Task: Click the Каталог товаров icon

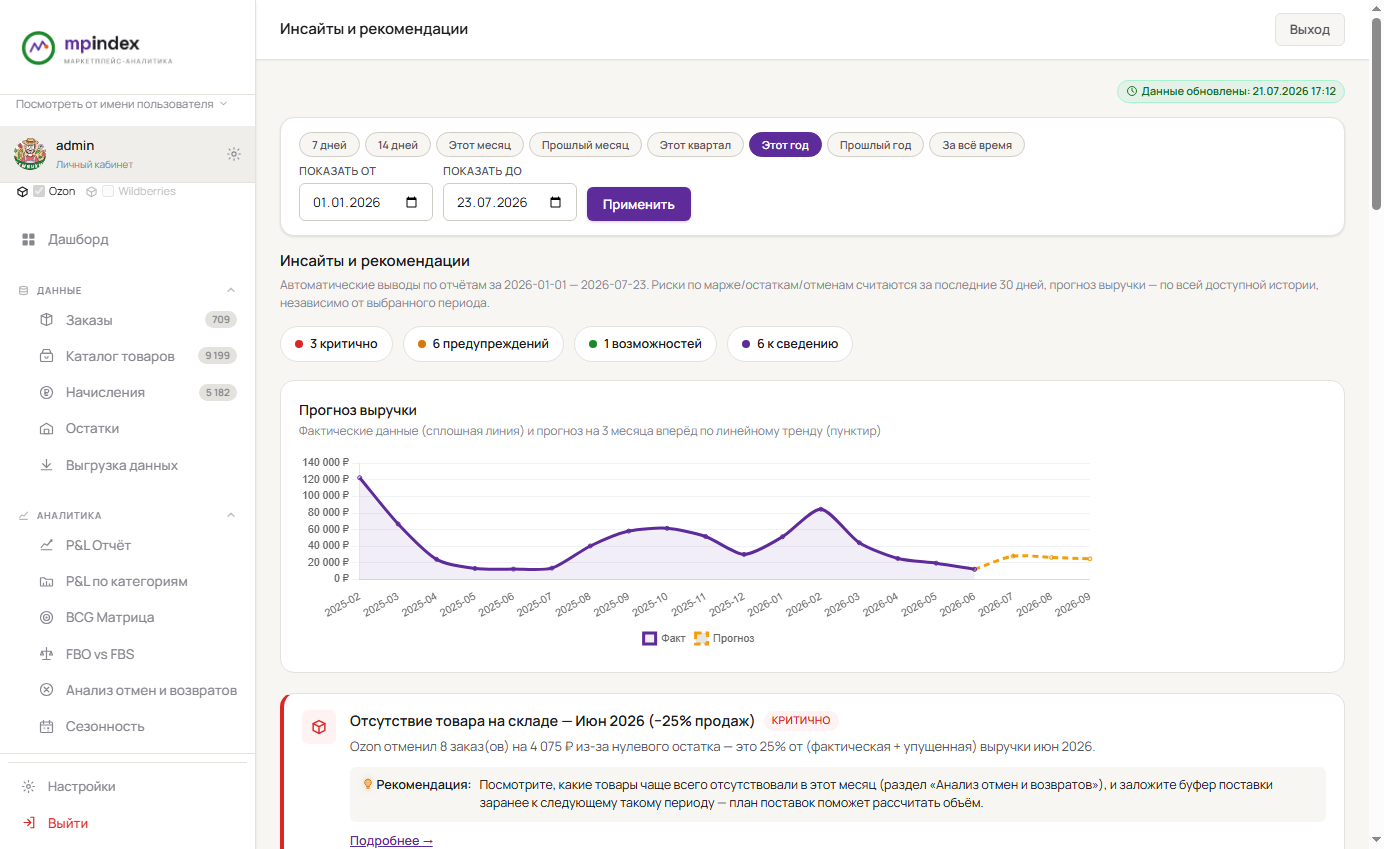Action: [x=46, y=356]
